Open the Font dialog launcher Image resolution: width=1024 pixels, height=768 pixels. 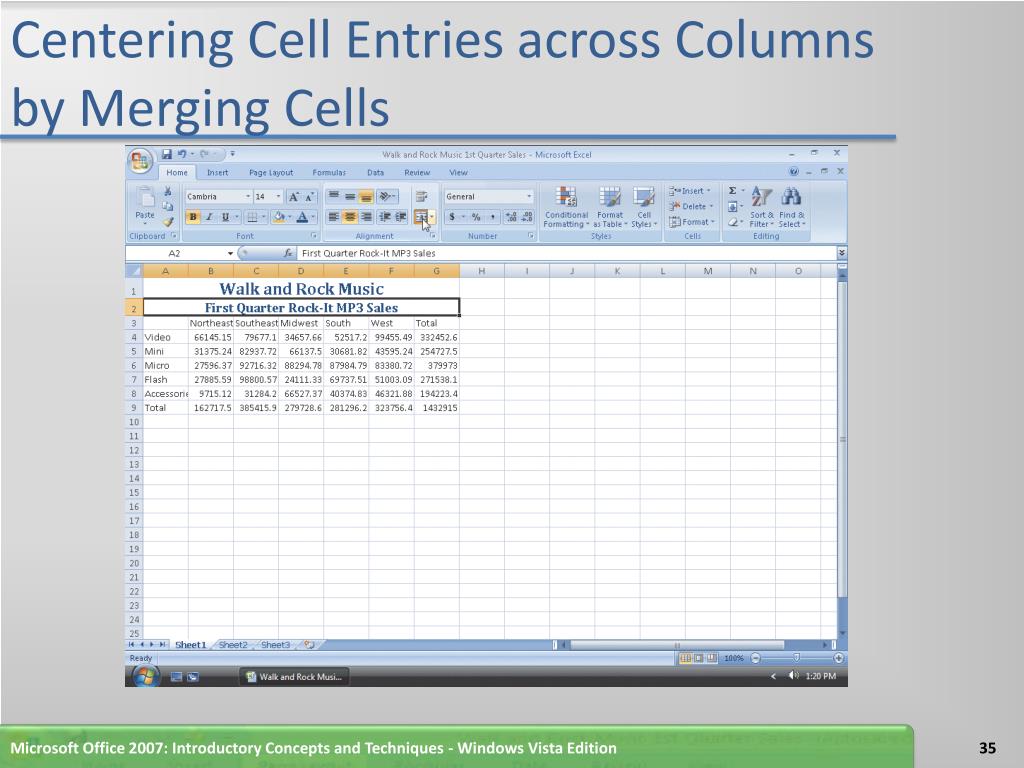(x=313, y=236)
